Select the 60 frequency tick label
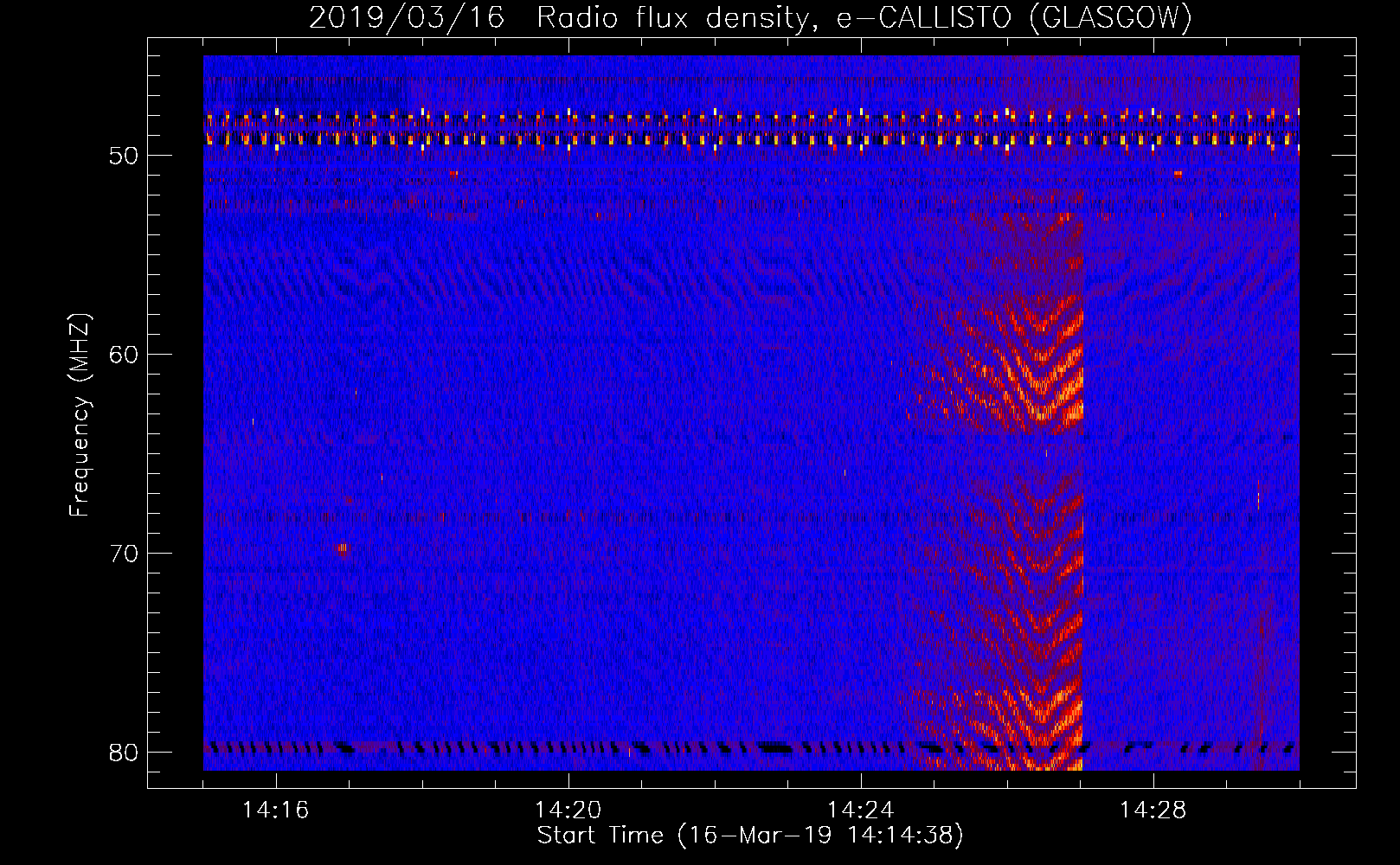 (x=123, y=356)
